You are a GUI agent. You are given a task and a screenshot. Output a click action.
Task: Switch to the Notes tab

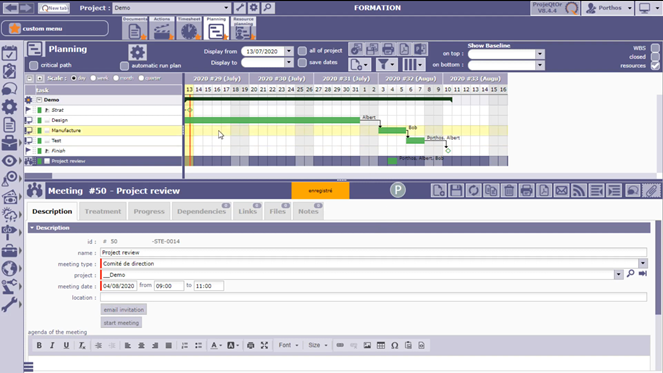tap(308, 211)
